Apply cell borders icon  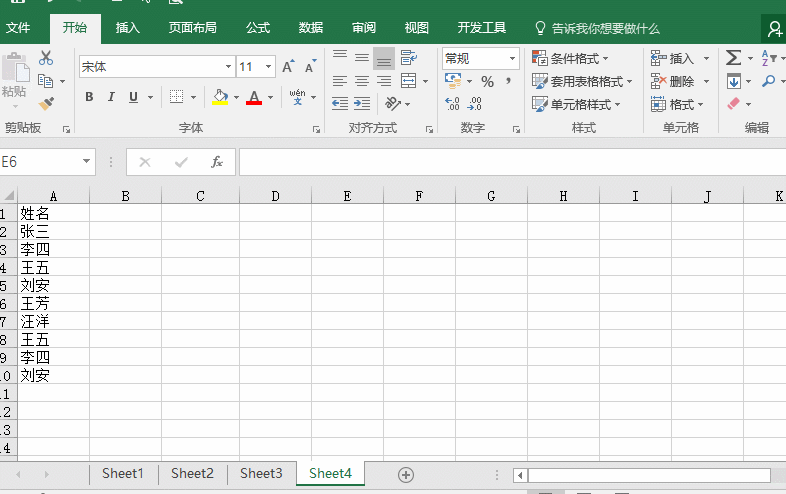click(x=176, y=97)
